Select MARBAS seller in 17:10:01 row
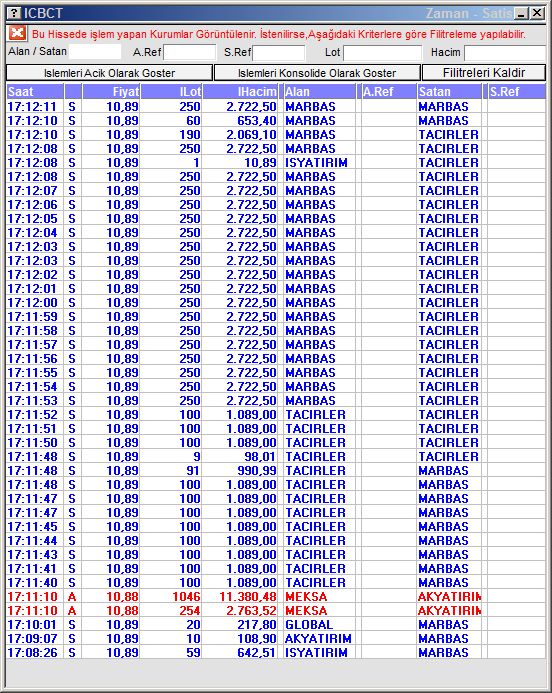This screenshot has width=552, height=693. point(449,625)
